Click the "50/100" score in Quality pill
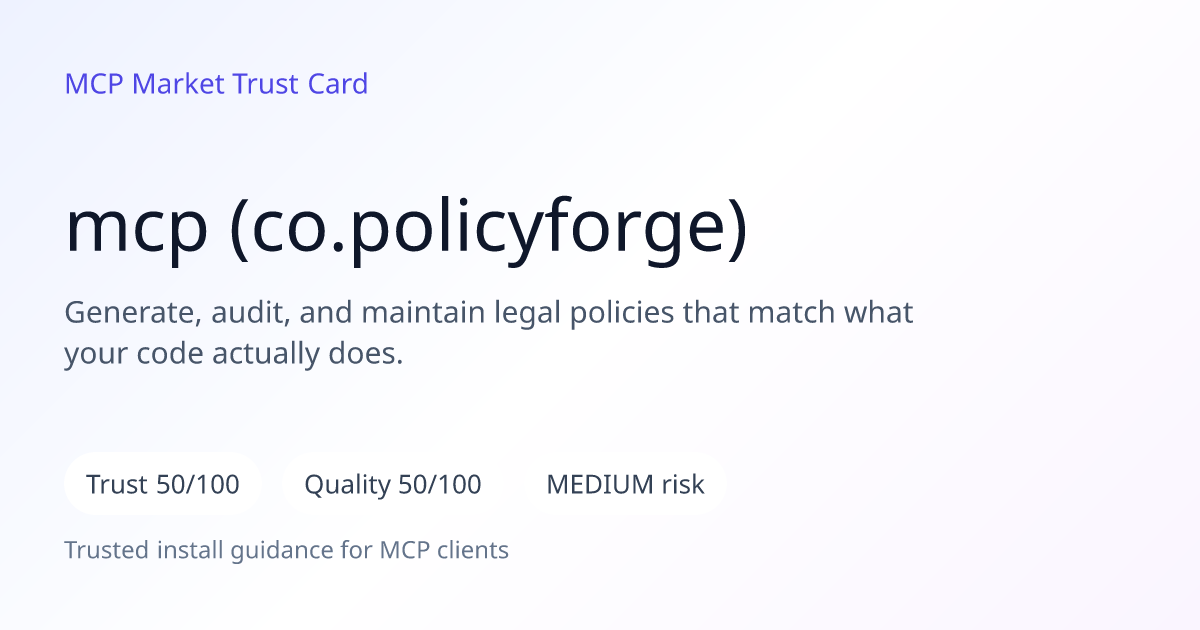 click(440, 485)
